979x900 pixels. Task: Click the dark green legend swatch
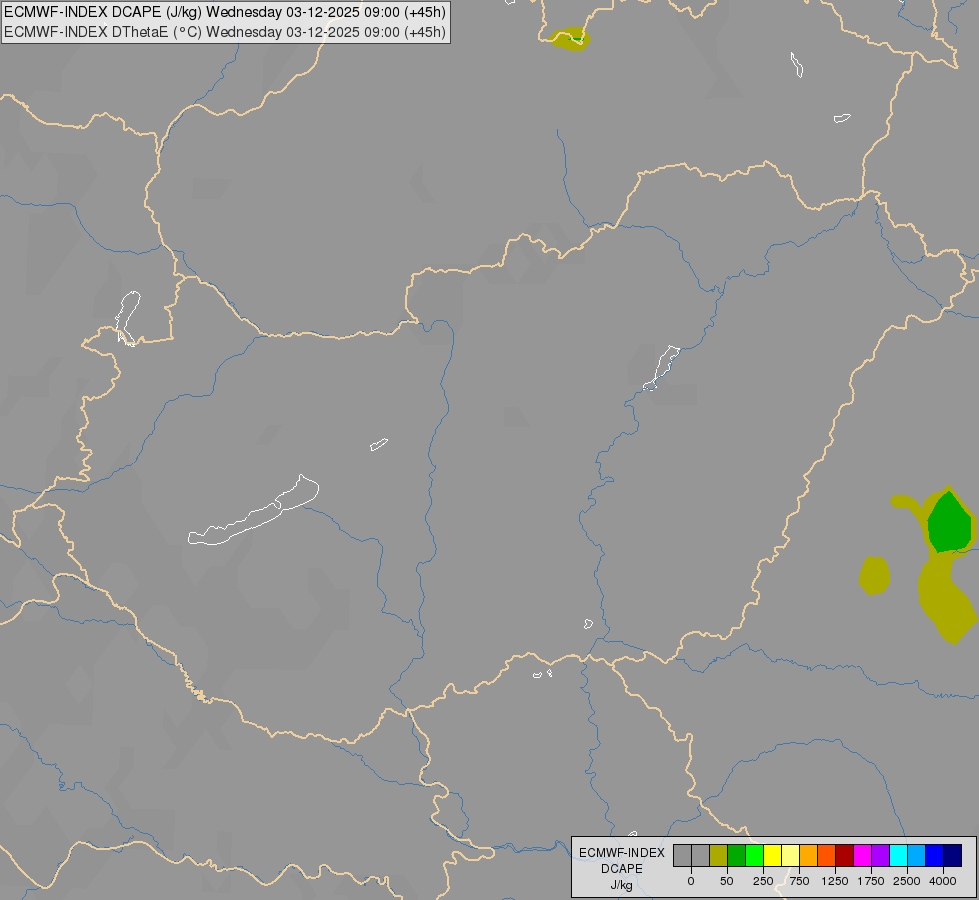click(736, 856)
